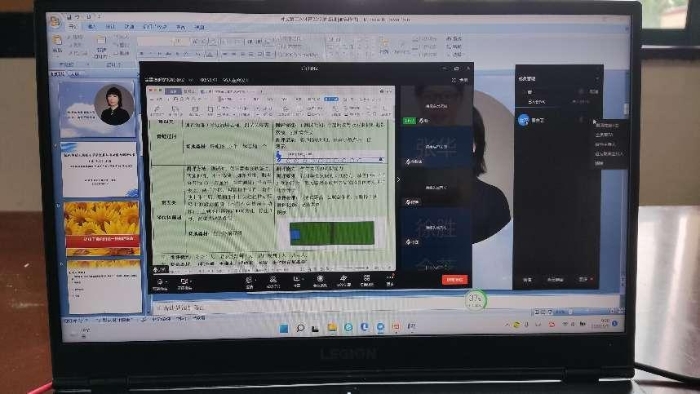The width and height of the screenshot is (700, 394).
Task: Select the first slide thumbnail with portrait
Action: [97, 109]
